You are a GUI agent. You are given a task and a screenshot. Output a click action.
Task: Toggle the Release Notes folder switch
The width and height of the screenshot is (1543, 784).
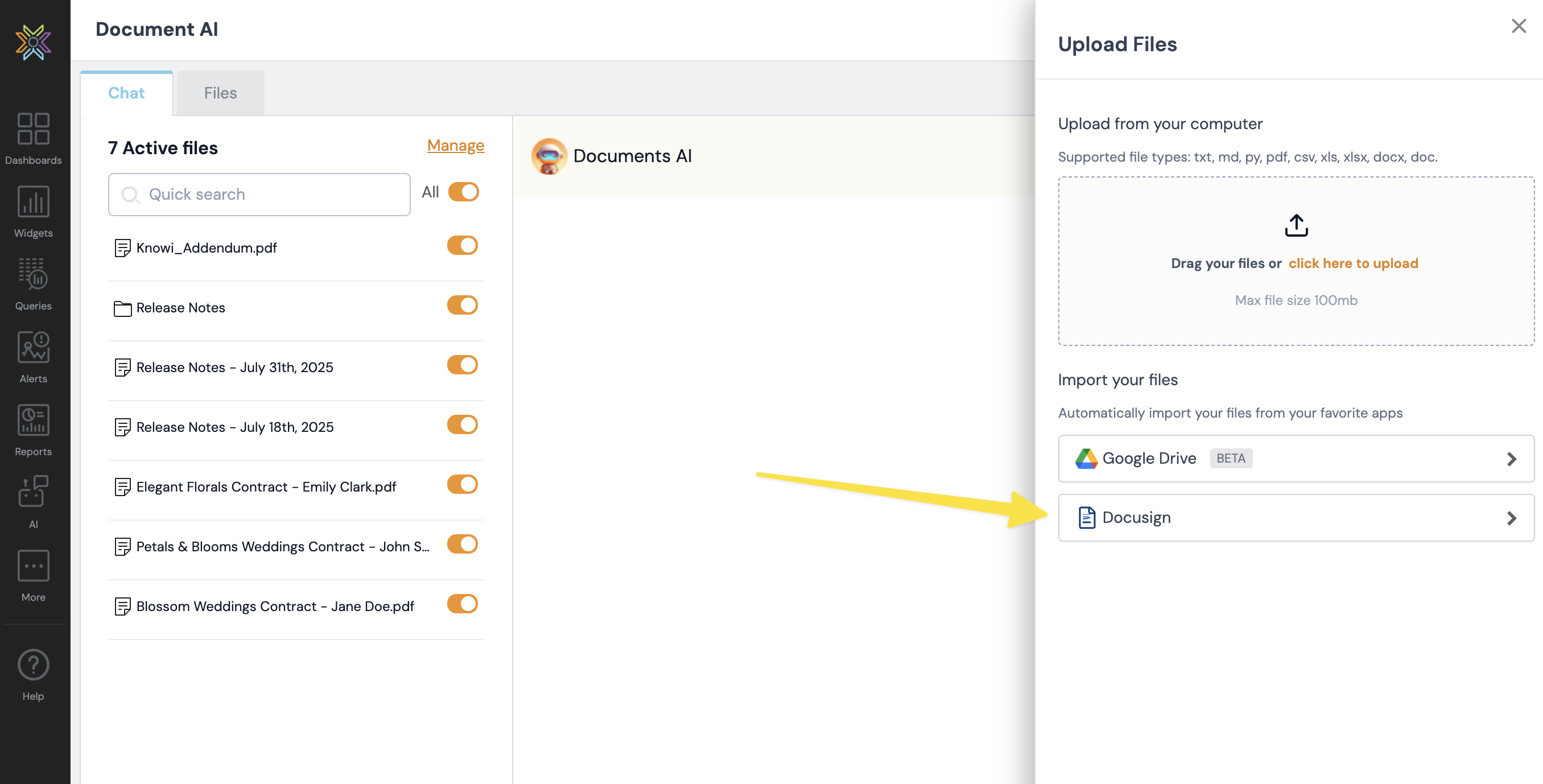[462, 306]
